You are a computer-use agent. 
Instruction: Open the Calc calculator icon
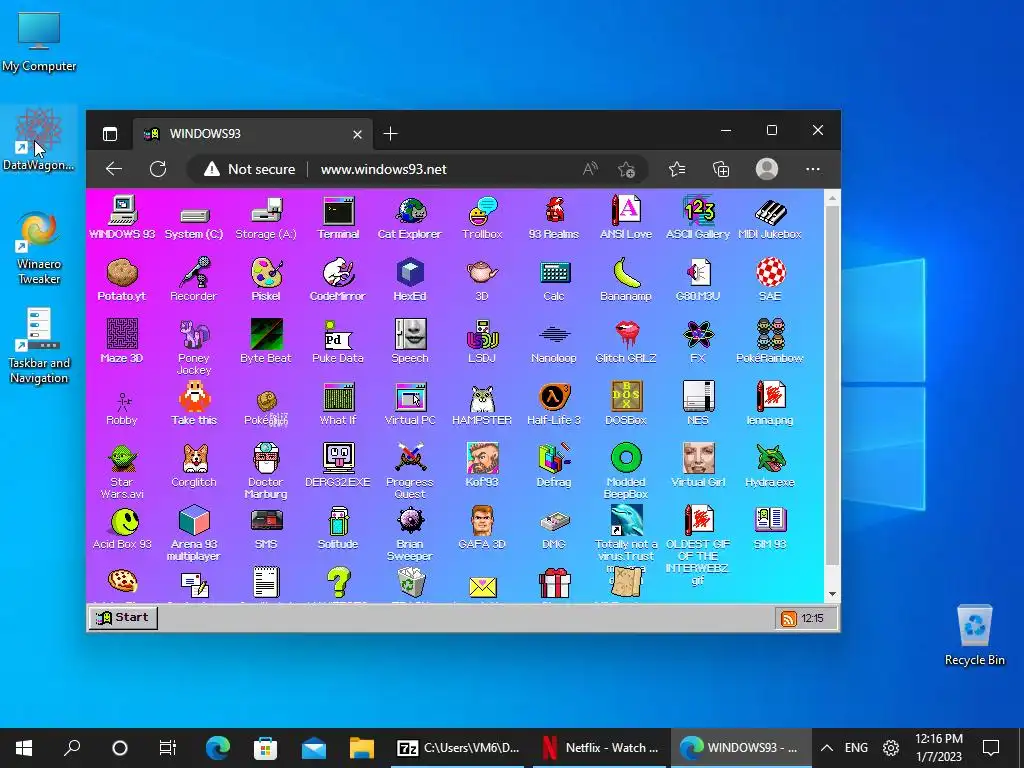(554, 280)
